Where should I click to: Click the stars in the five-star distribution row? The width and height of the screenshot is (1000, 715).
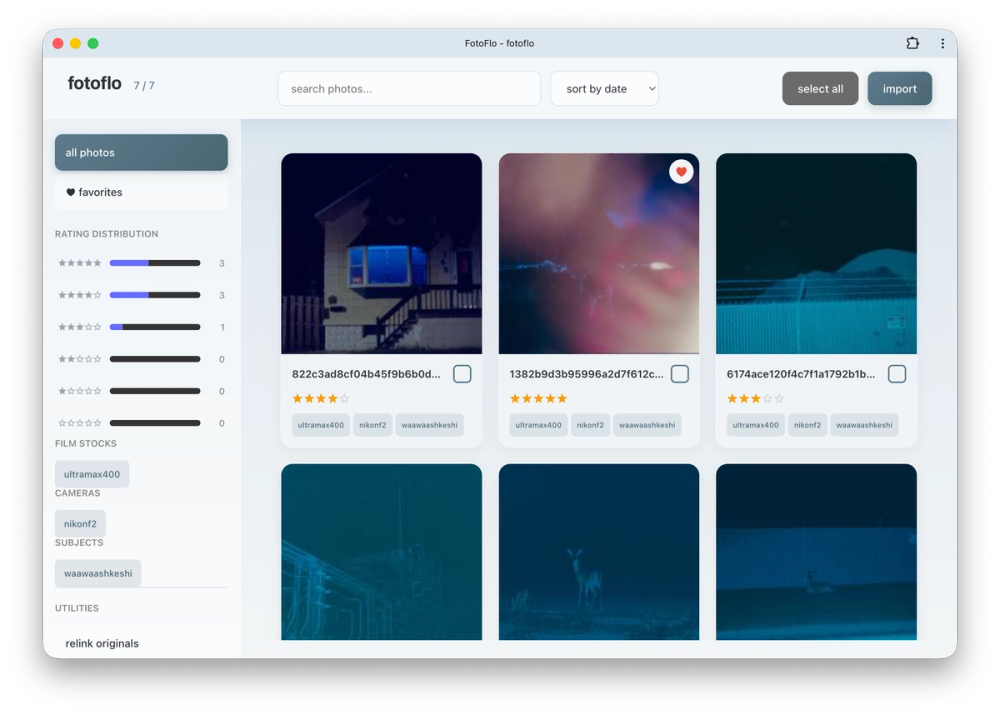click(x=81, y=263)
